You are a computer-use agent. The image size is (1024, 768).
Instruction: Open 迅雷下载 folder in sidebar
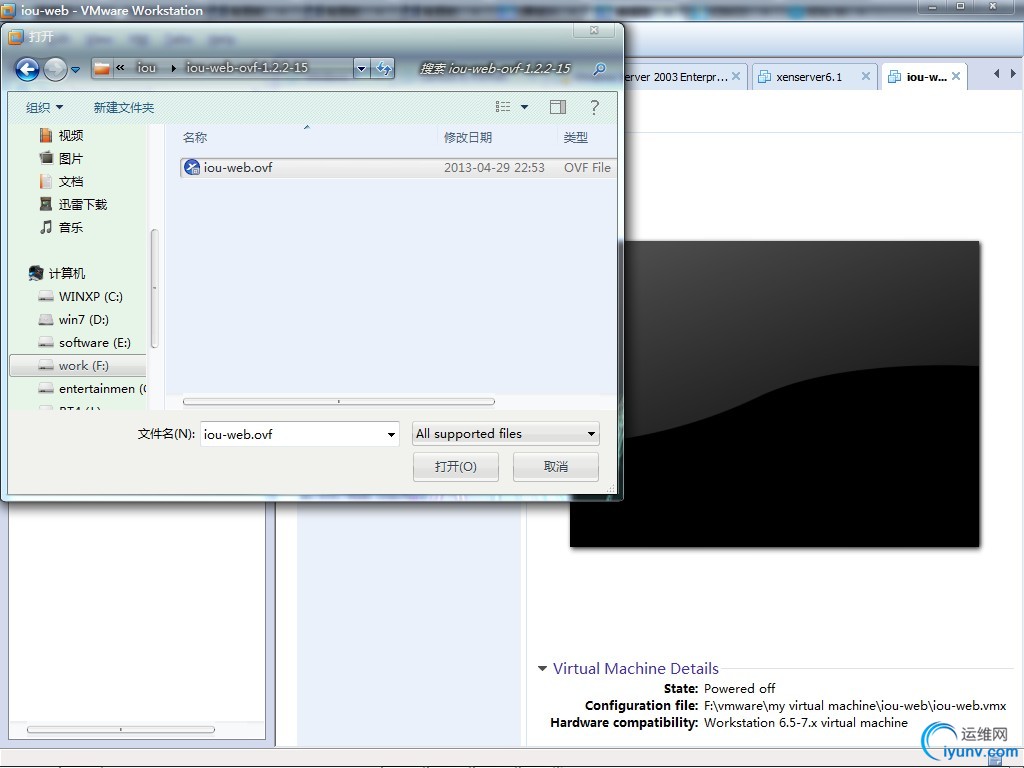pyautogui.click(x=73, y=204)
